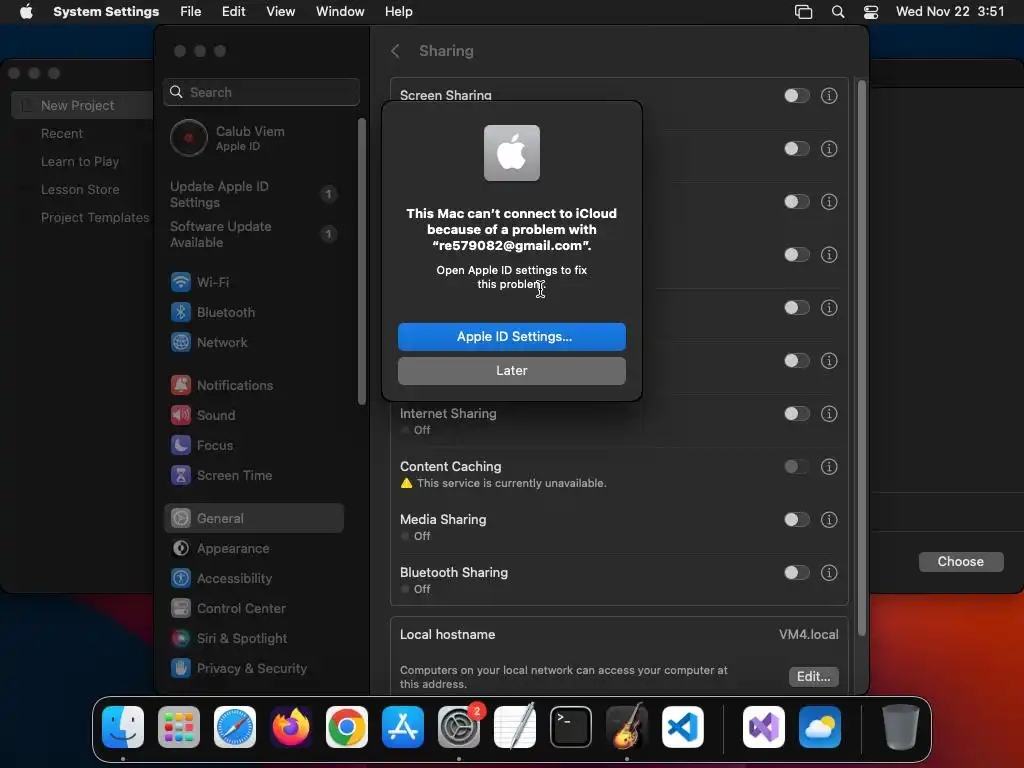The image size is (1024, 768).
Task: Open GarageBand from the Dock
Action: point(627,727)
